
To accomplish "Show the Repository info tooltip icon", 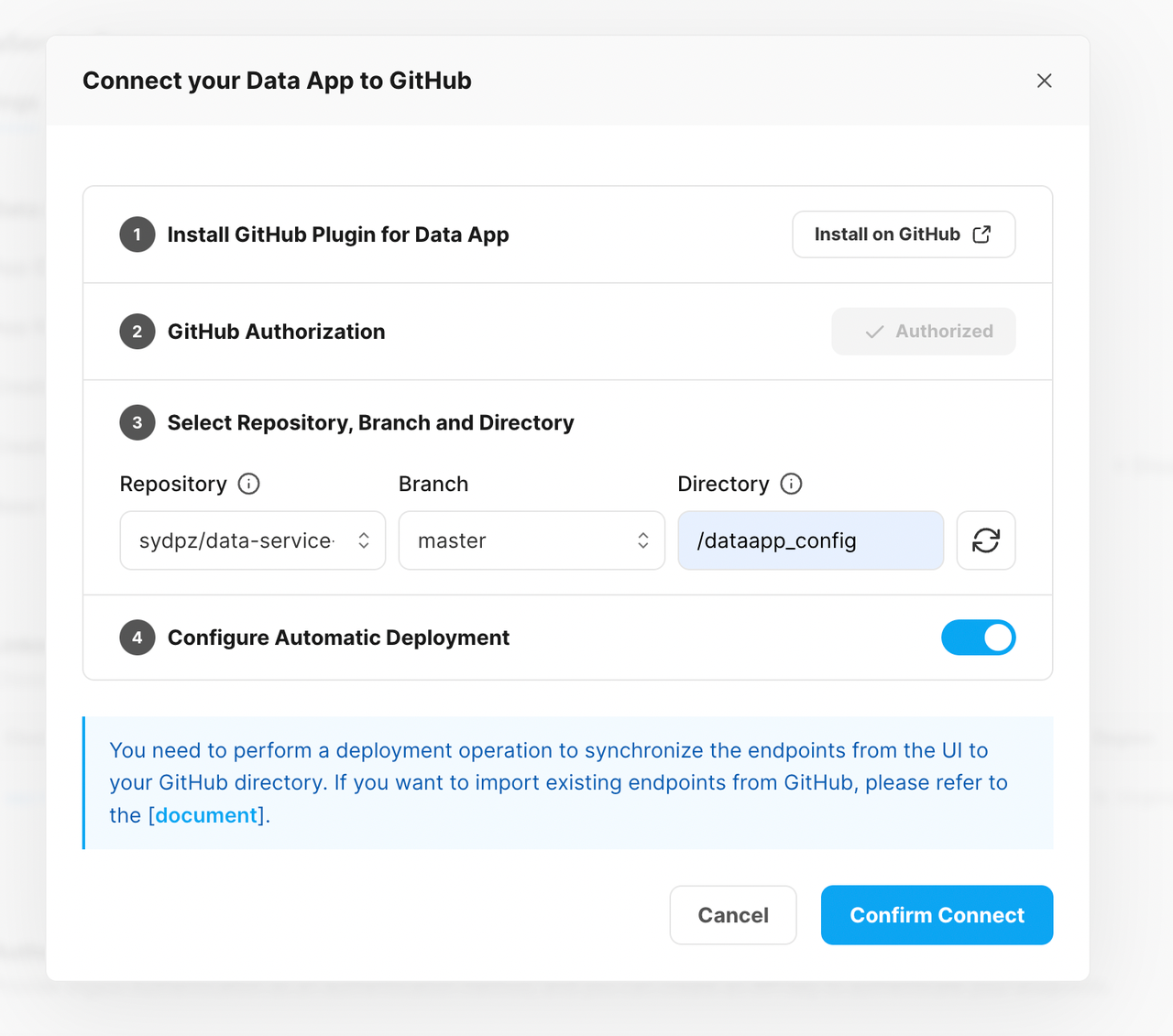I will tap(248, 484).
